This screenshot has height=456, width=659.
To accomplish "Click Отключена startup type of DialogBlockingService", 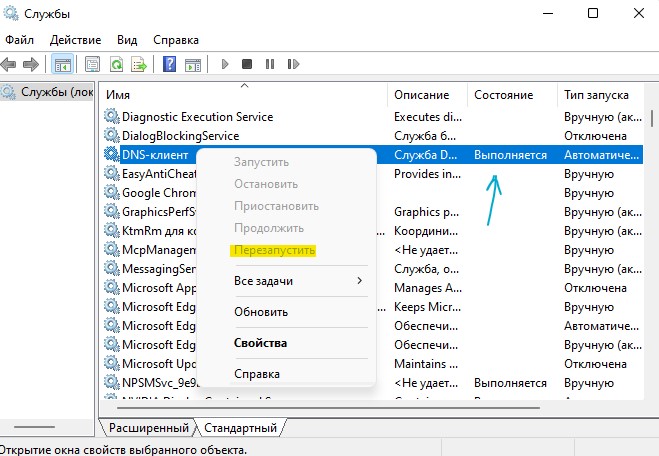I will pos(595,136).
